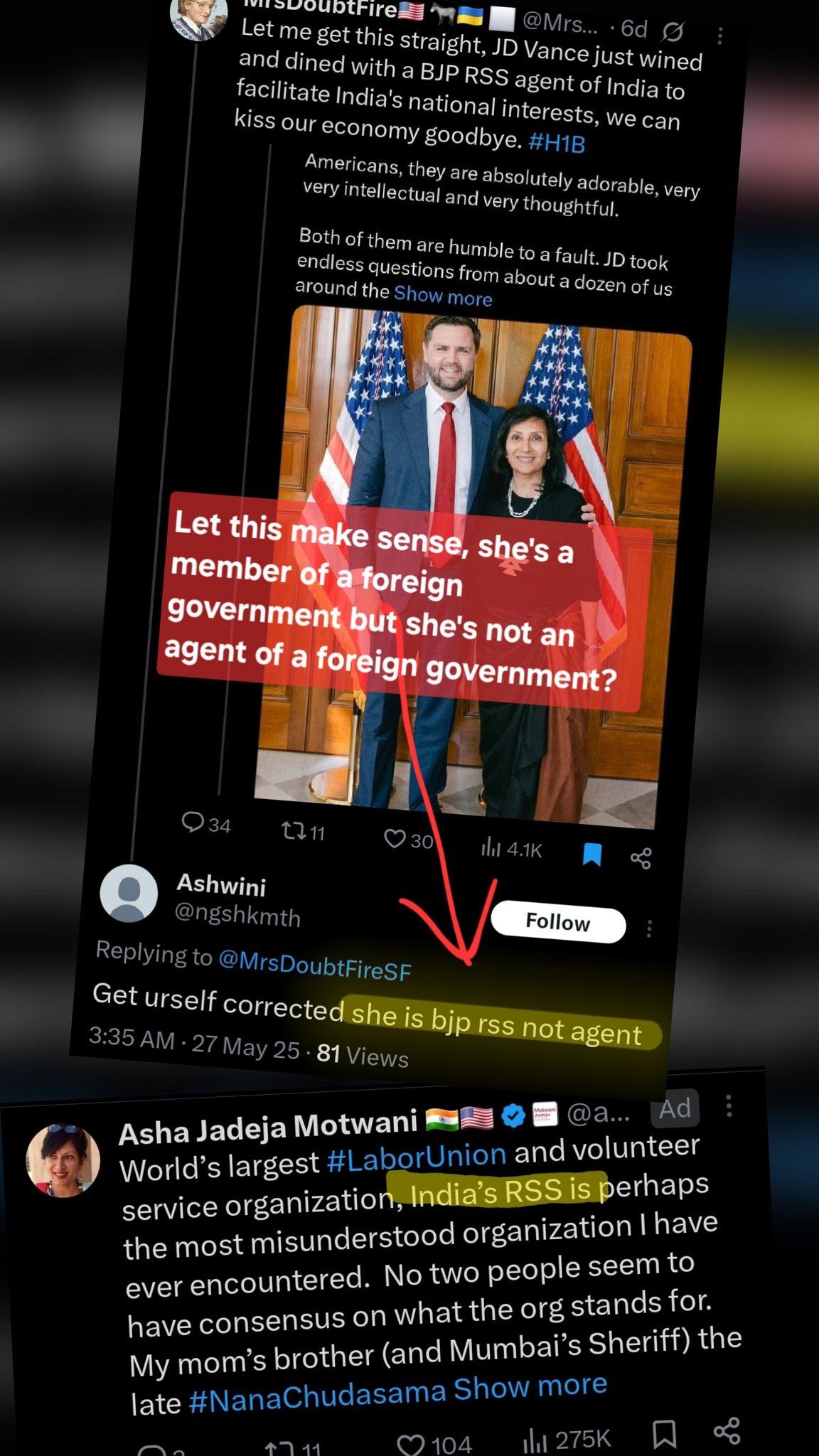Open @MrsDoubtFireSF mention link
This screenshot has width=819, height=1456.
coord(315,965)
